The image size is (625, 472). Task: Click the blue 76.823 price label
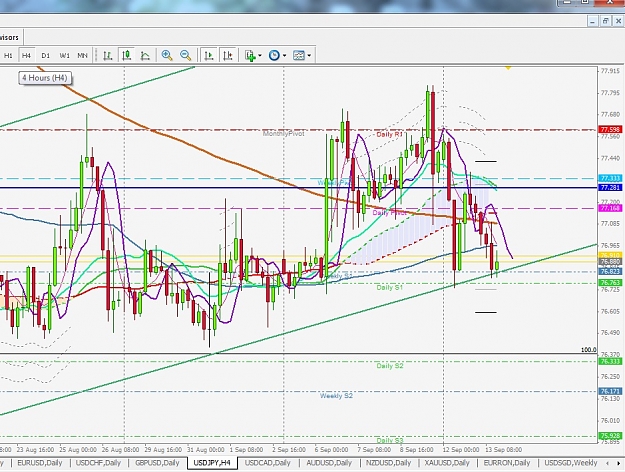(610, 271)
